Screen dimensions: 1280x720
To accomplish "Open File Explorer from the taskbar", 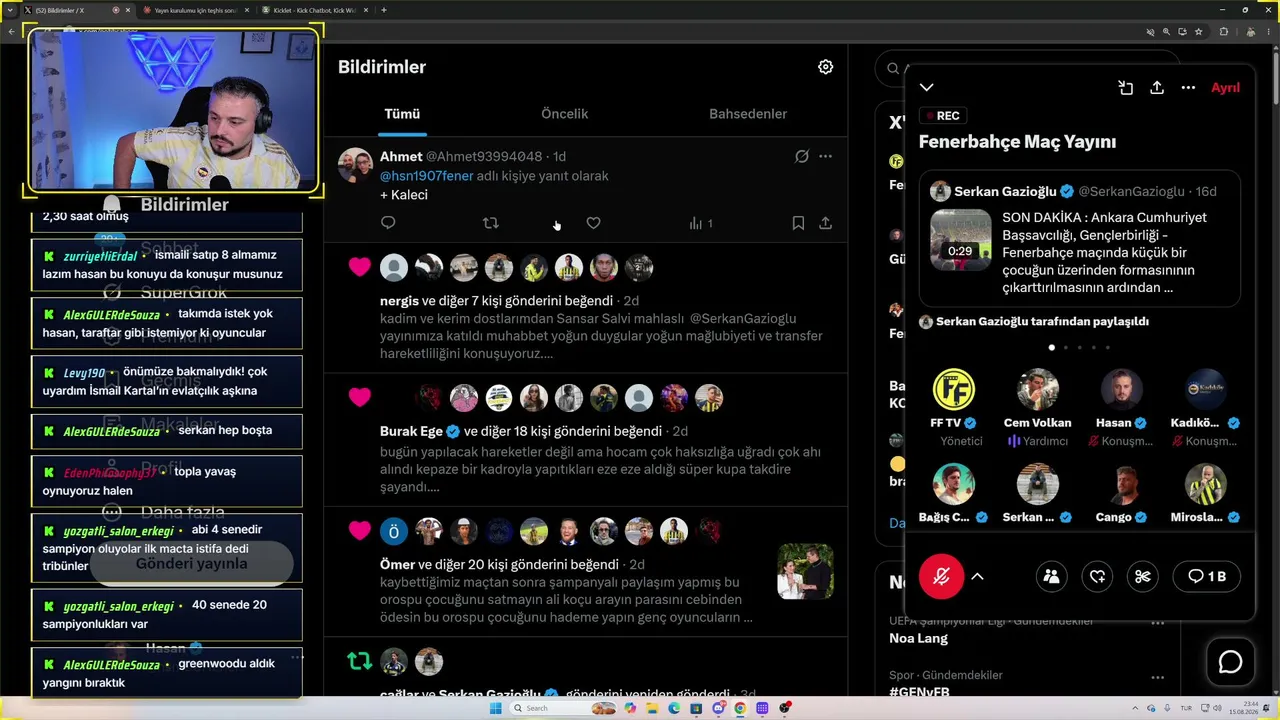I will (x=652, y=708).
